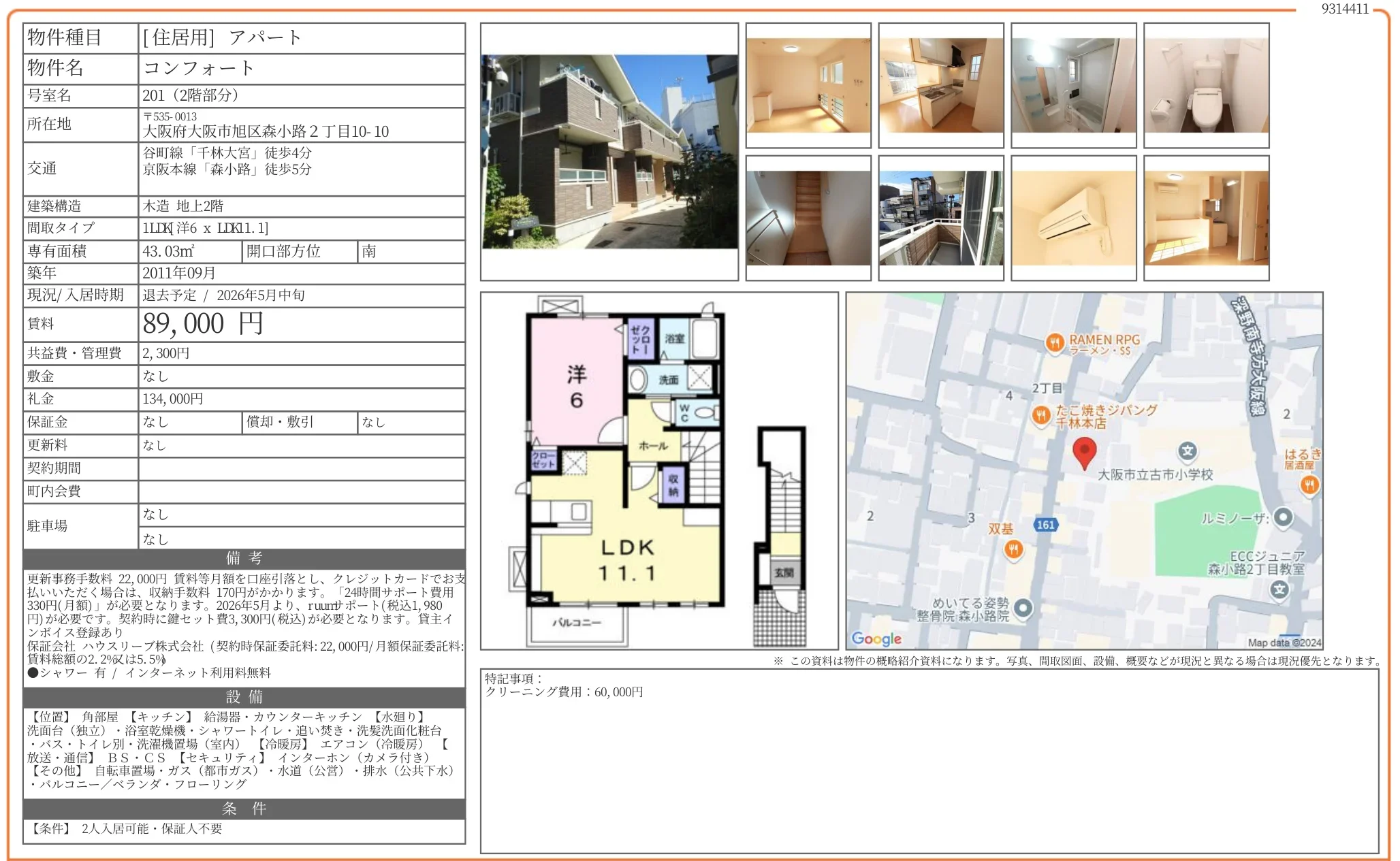This screenshot has height=861, width=1400.
Task: Click 大阪市立古市小学校 school marker icon
Action: click(1188, 451)
